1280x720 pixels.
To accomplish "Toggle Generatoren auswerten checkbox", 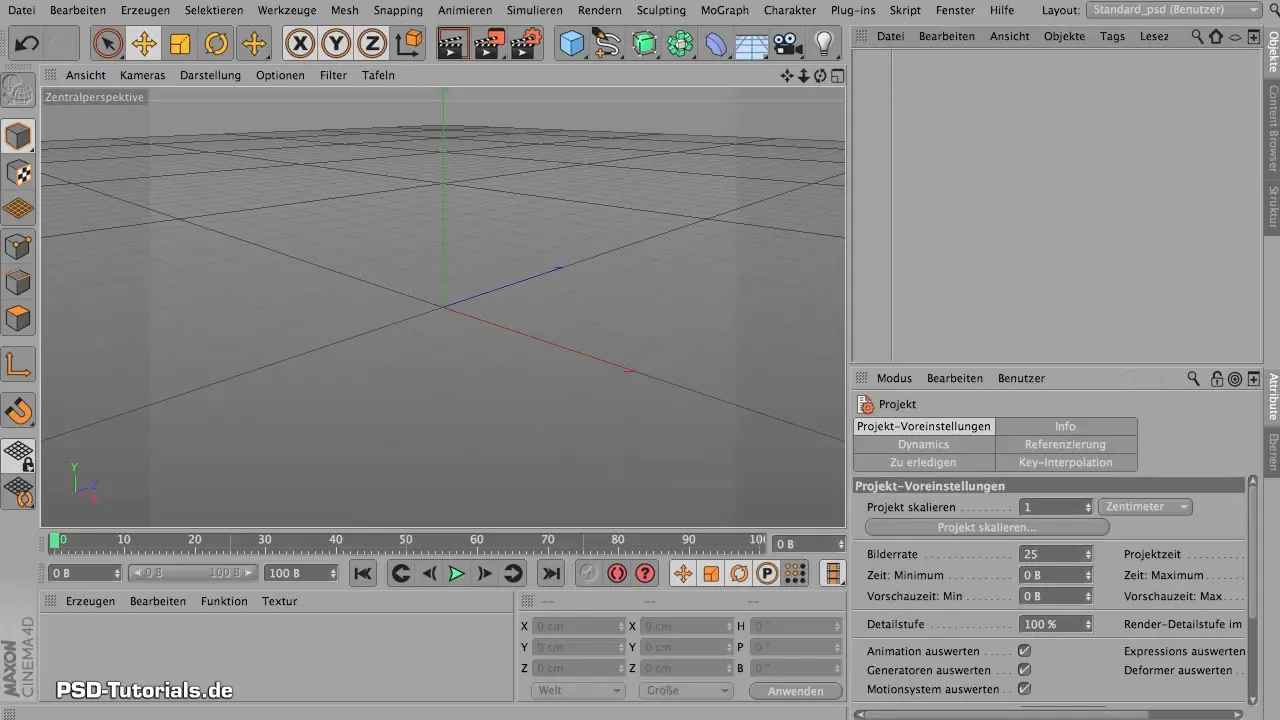I will [x=1024, y=670].
